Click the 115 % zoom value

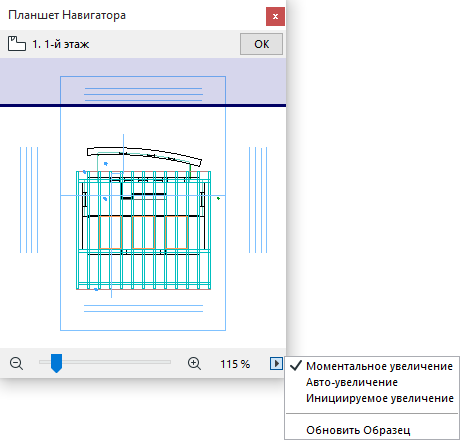pos(235,364)
